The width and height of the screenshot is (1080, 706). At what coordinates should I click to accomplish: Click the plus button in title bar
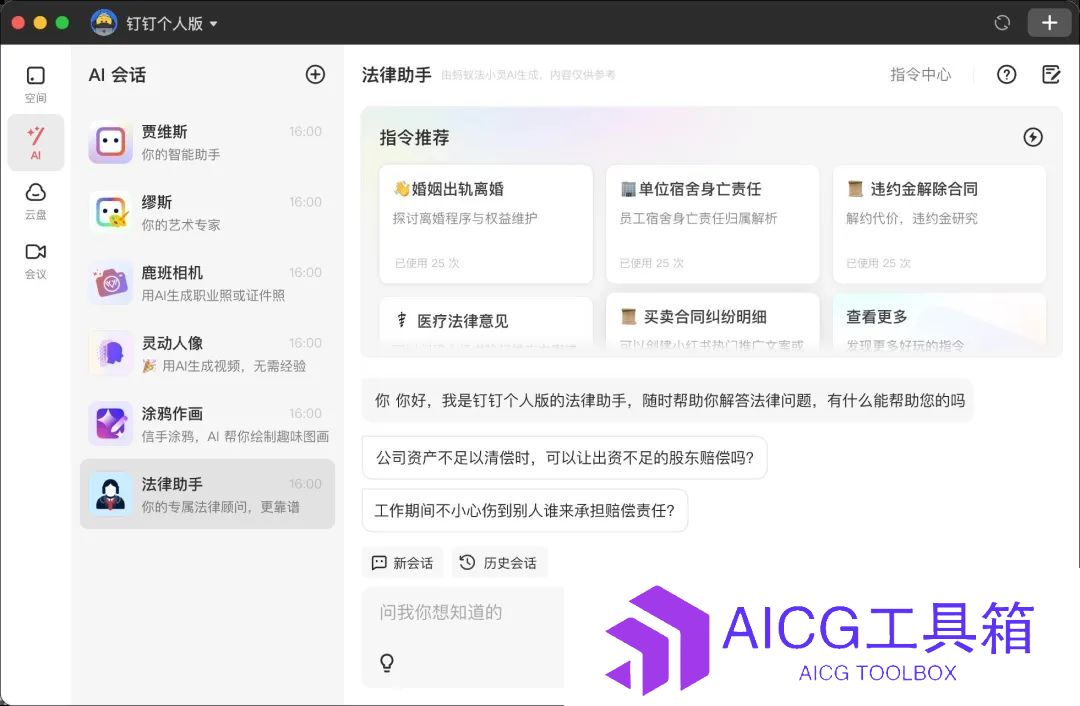1049,23
